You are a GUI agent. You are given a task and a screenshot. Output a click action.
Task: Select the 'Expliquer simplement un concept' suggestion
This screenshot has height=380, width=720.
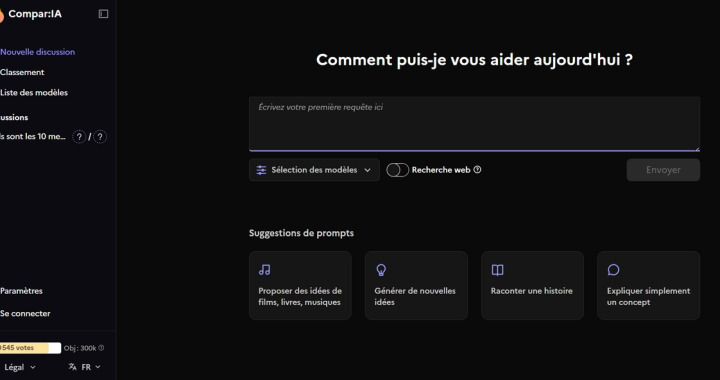[x=648, y=285]
